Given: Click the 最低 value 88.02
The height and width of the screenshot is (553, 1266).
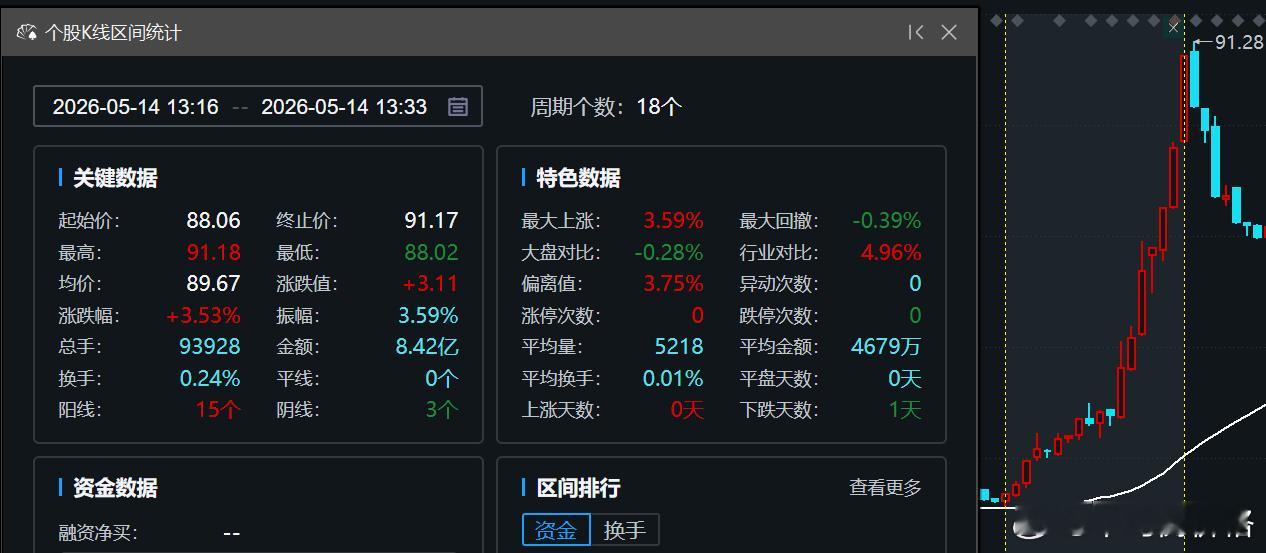Looking at the screenshot, I should coord(431,252).
